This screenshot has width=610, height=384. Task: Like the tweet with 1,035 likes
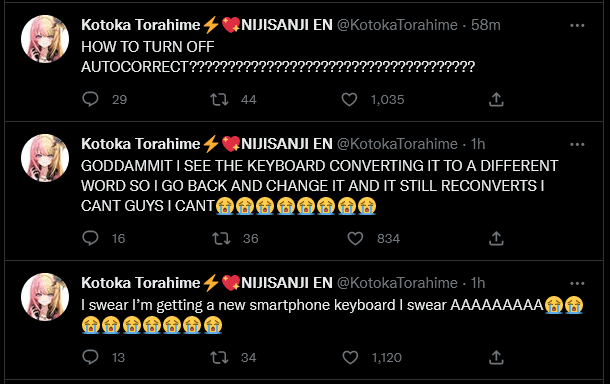click(349, 100)
